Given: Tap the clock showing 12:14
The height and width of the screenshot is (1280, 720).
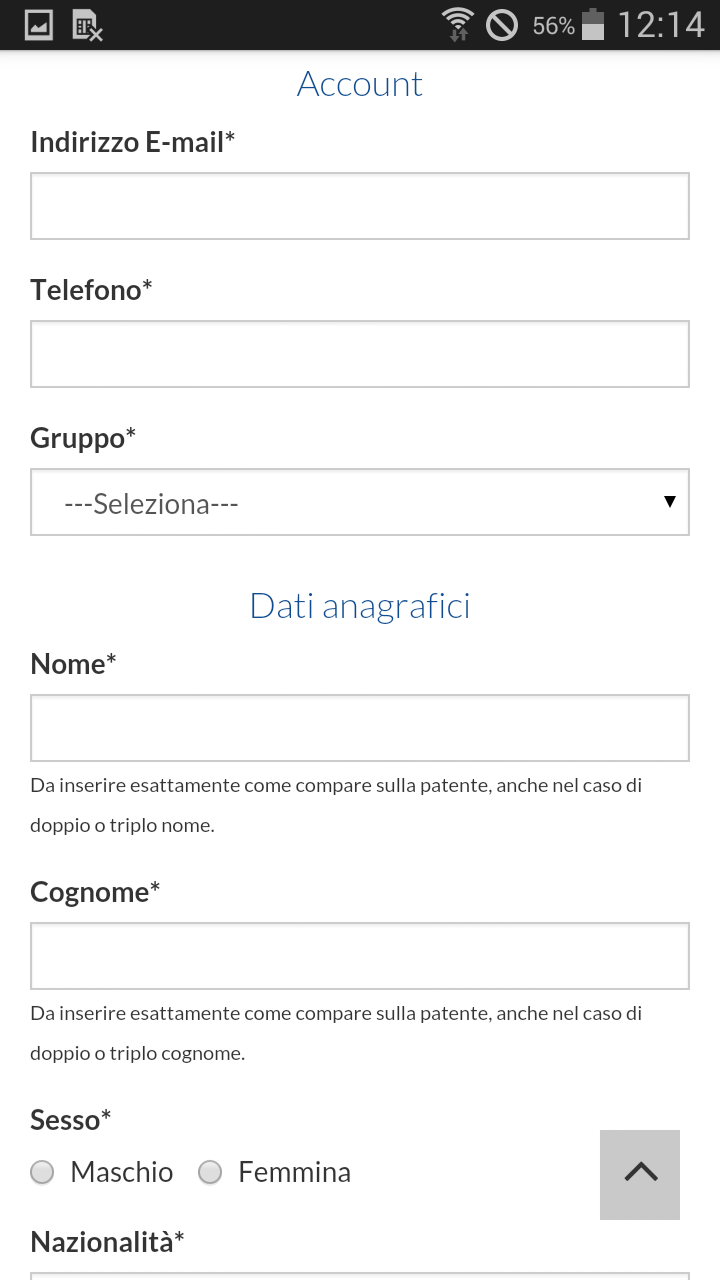Looking at the screenshot, I should (661, 24).
